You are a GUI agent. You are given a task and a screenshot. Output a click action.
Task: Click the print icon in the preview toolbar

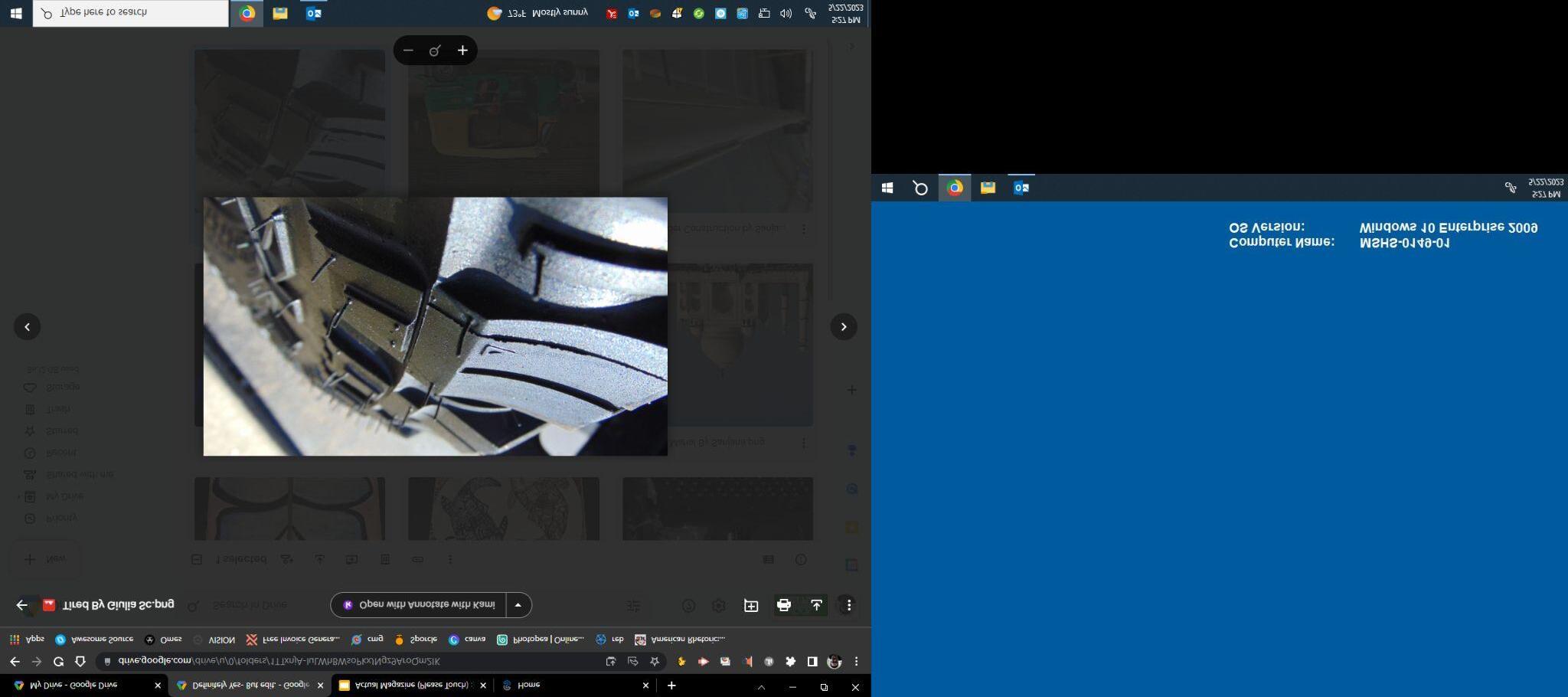point(783,605)
